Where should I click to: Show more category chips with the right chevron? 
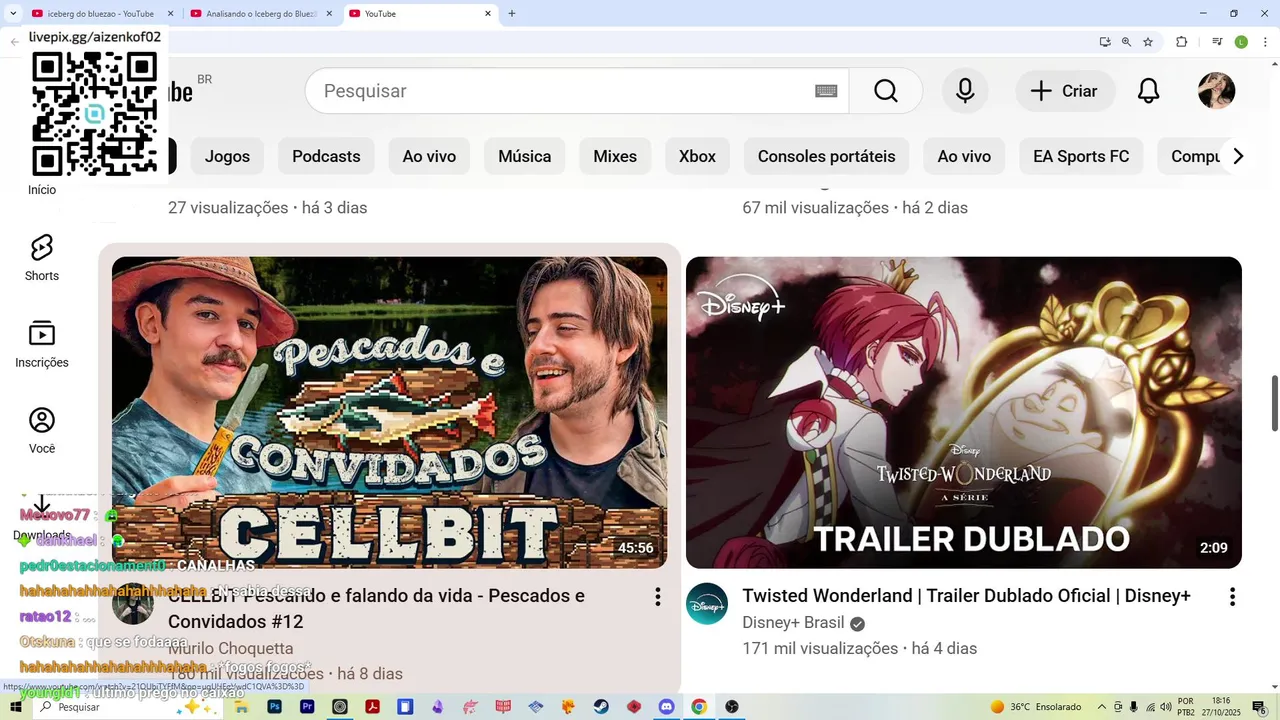pos(1238,156)
